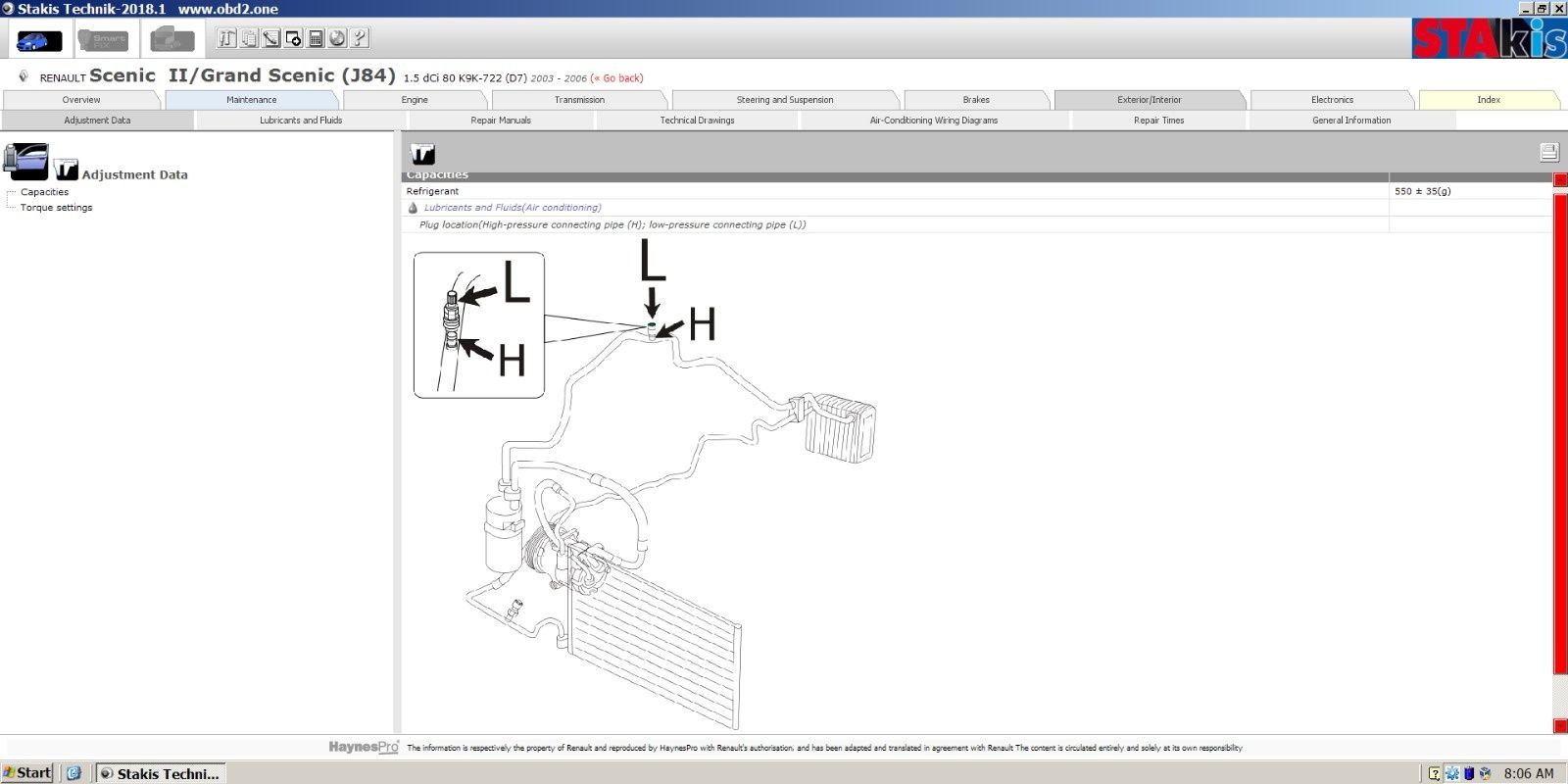Click the blue cylinder tray icon
This screenshot has height=784, width=1568.
[1468, 773]
